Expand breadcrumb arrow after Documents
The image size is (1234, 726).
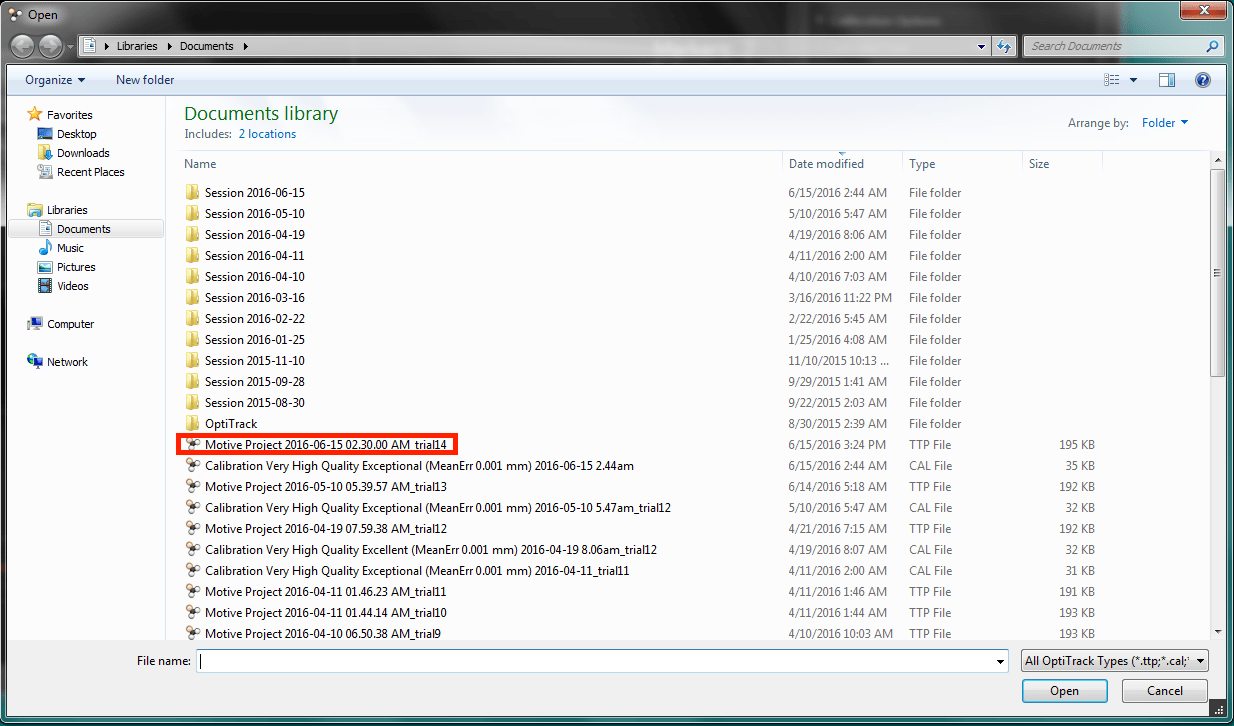(245, 46)
